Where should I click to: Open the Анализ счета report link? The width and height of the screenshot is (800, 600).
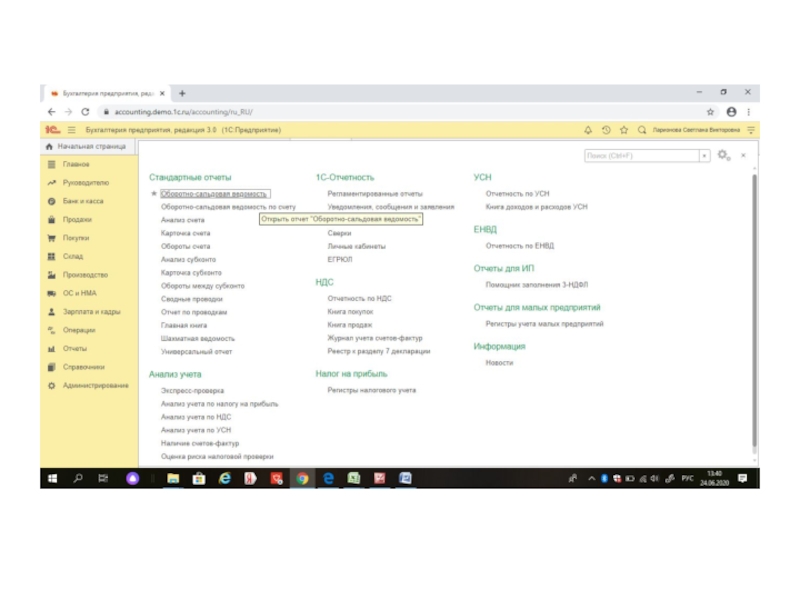point(183,220)
